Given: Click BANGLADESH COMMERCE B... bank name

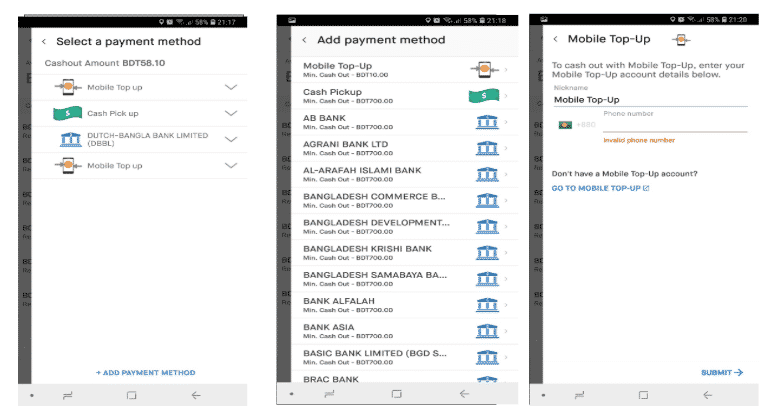Looking at the screenshot, I should click(x=374, y=196).
